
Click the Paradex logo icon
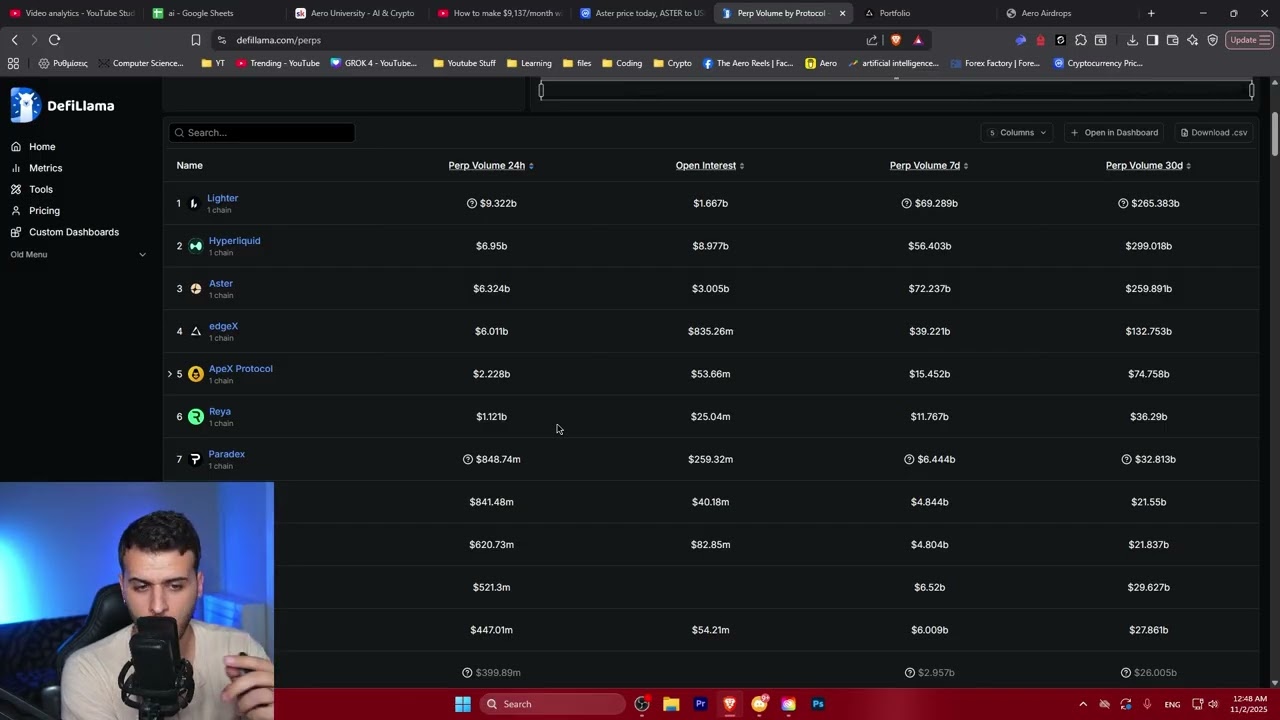click(x=195, y=460)
